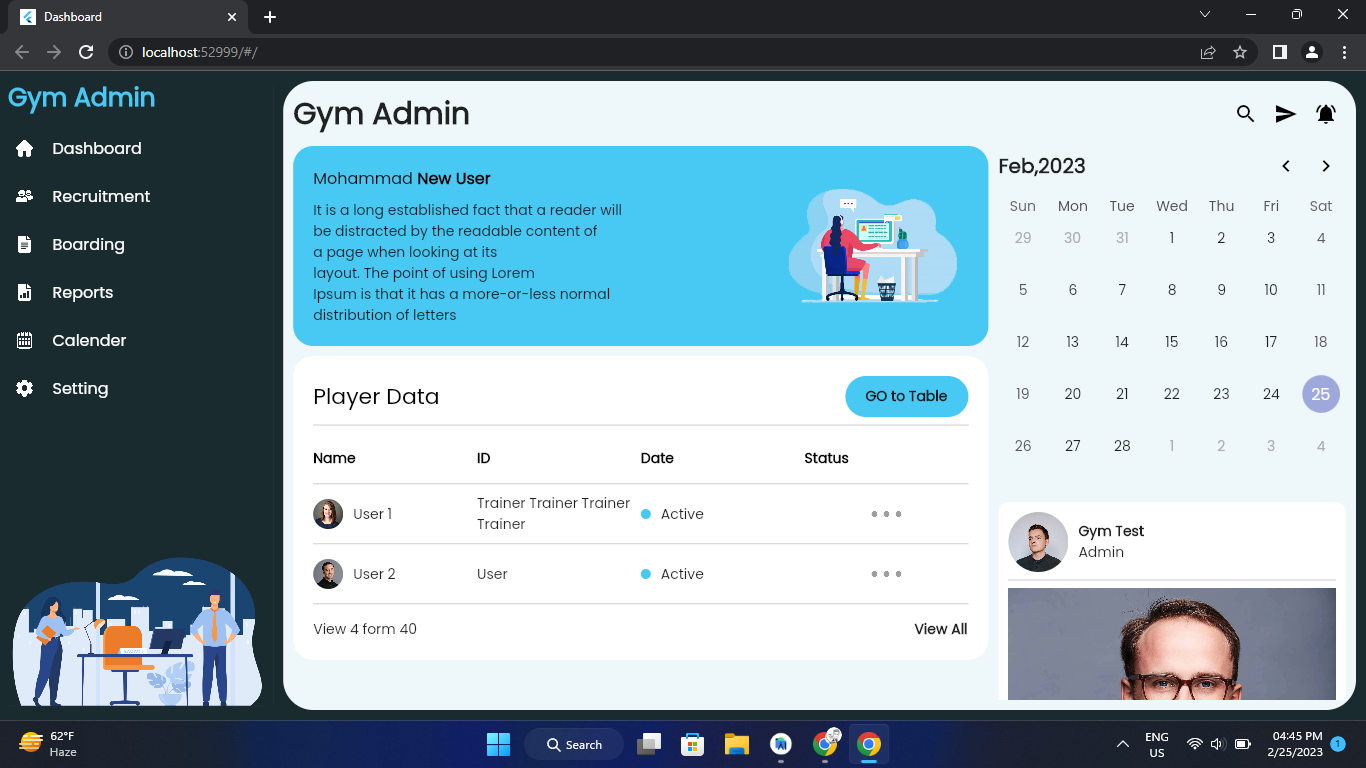
Task: Click the Boarding clipboard icon
Action: tap(24, 244)
